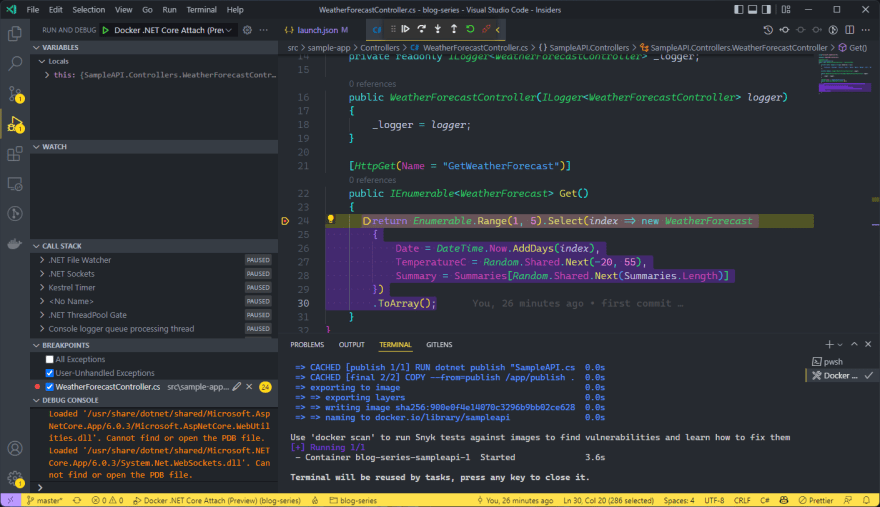Expand the .NET File Watcher thread

pyautogui.click(x=42, y=260)
